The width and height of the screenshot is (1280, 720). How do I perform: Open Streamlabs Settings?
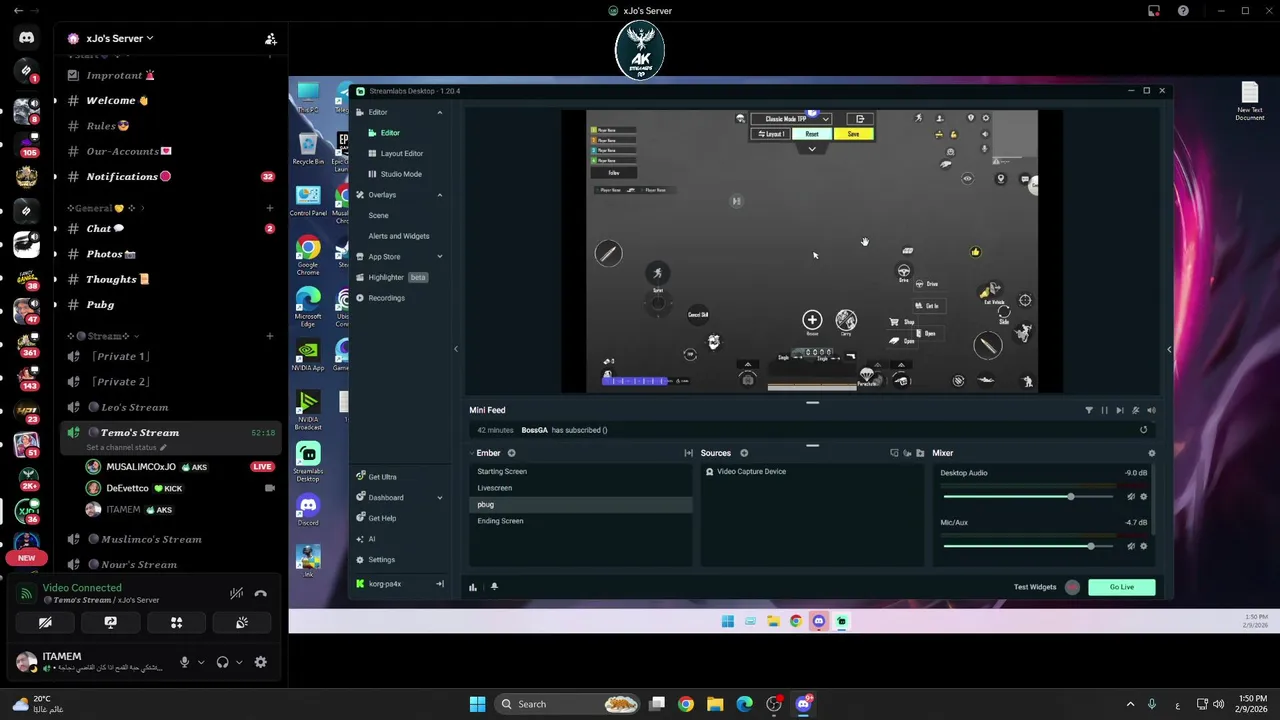pos(376,560)
